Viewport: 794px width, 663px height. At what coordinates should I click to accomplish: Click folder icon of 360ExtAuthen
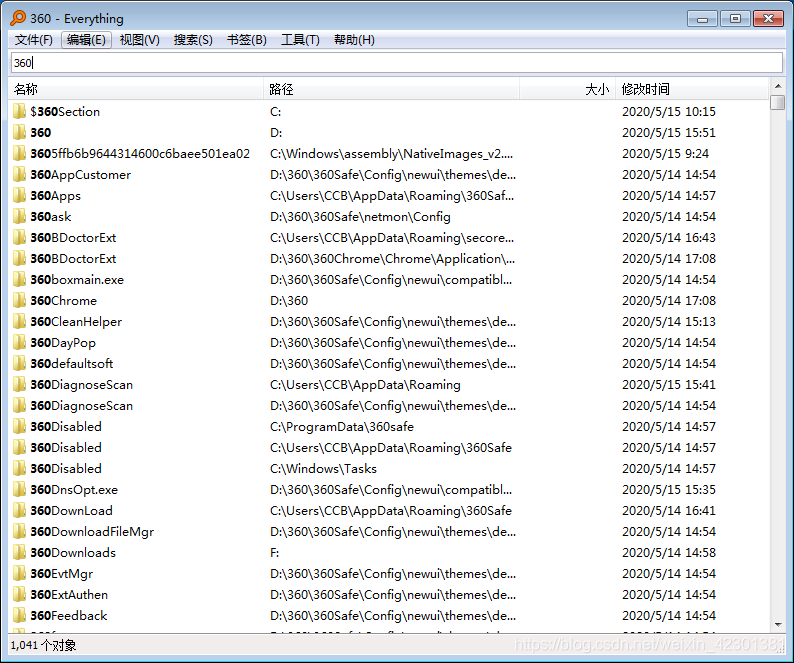[19, 595]
